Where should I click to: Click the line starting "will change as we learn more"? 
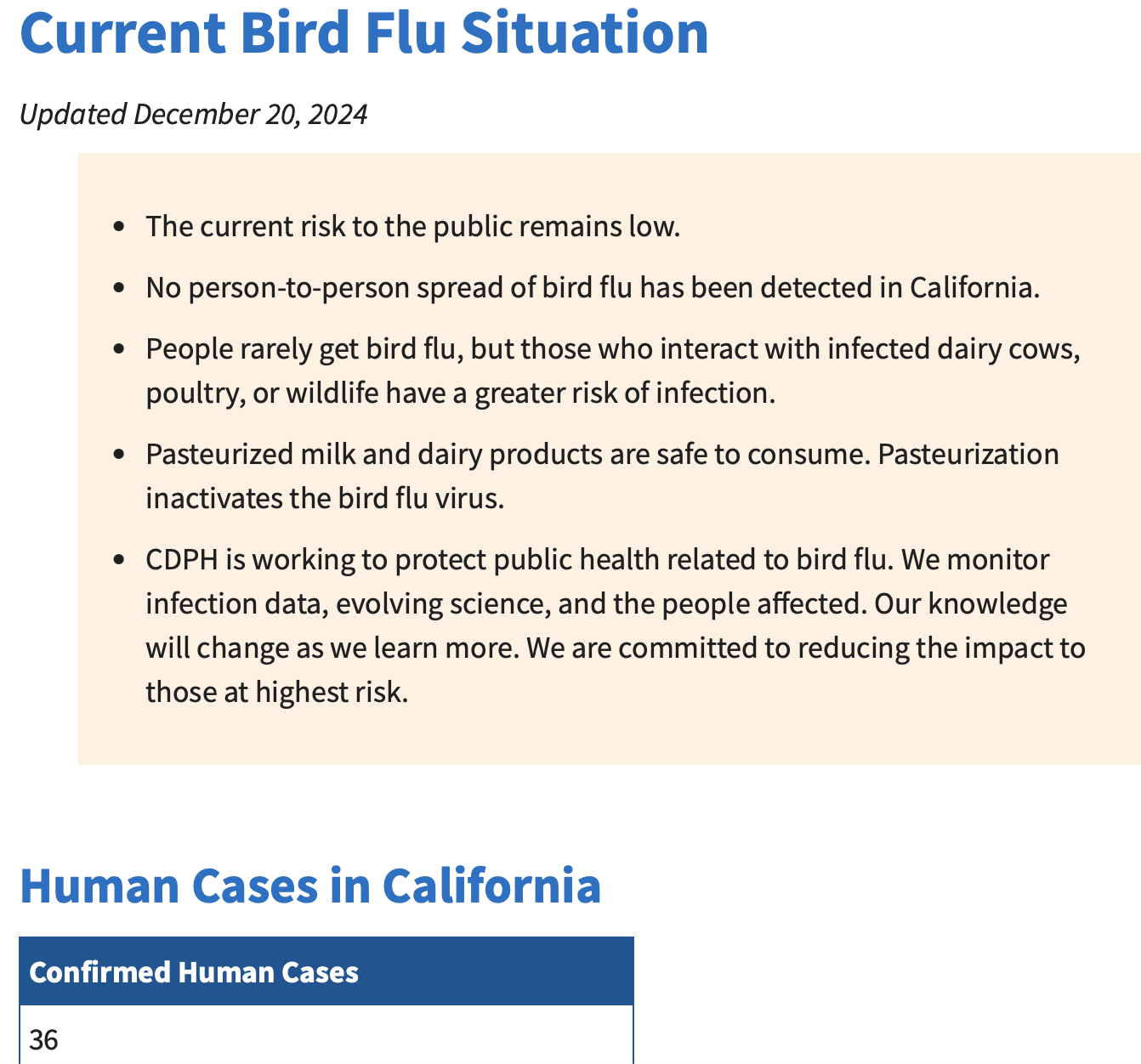(x=615, y=648)
